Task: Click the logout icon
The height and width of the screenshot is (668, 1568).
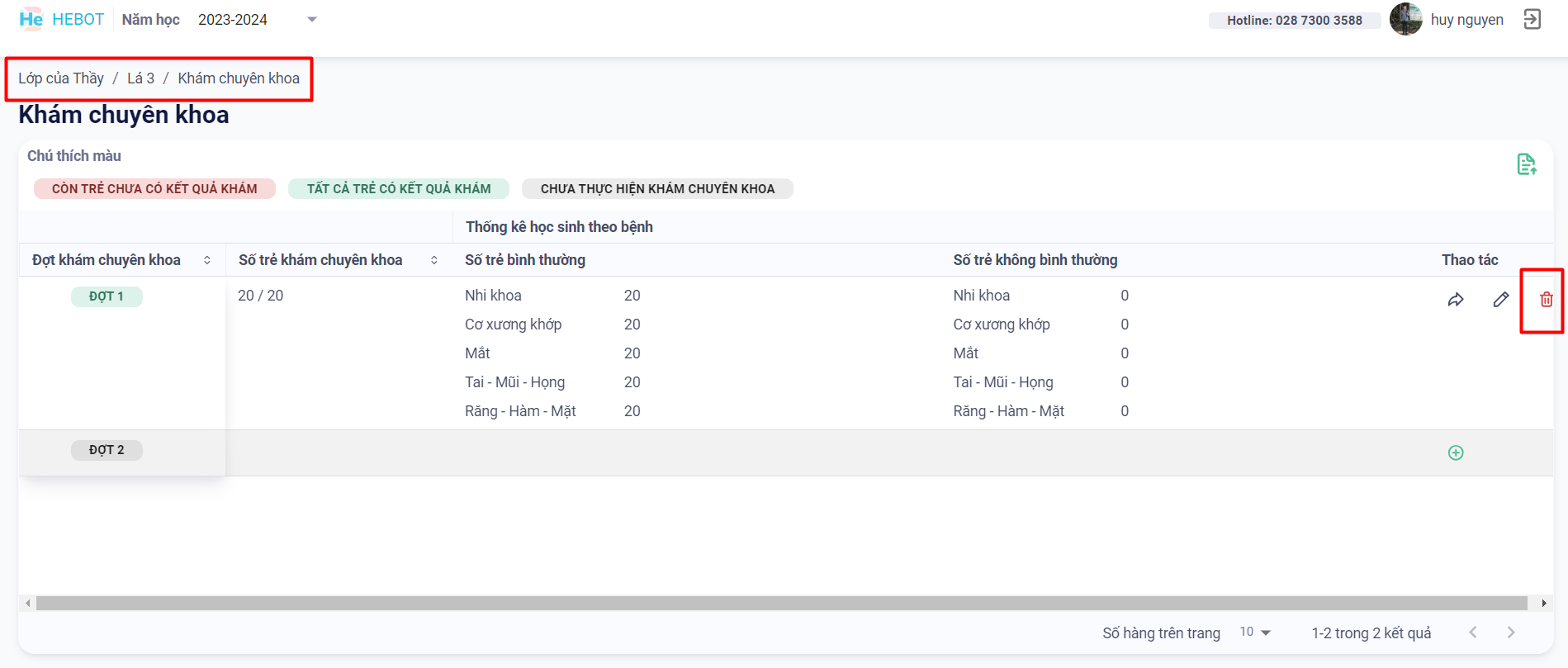Action: [x=1532, y=20]
